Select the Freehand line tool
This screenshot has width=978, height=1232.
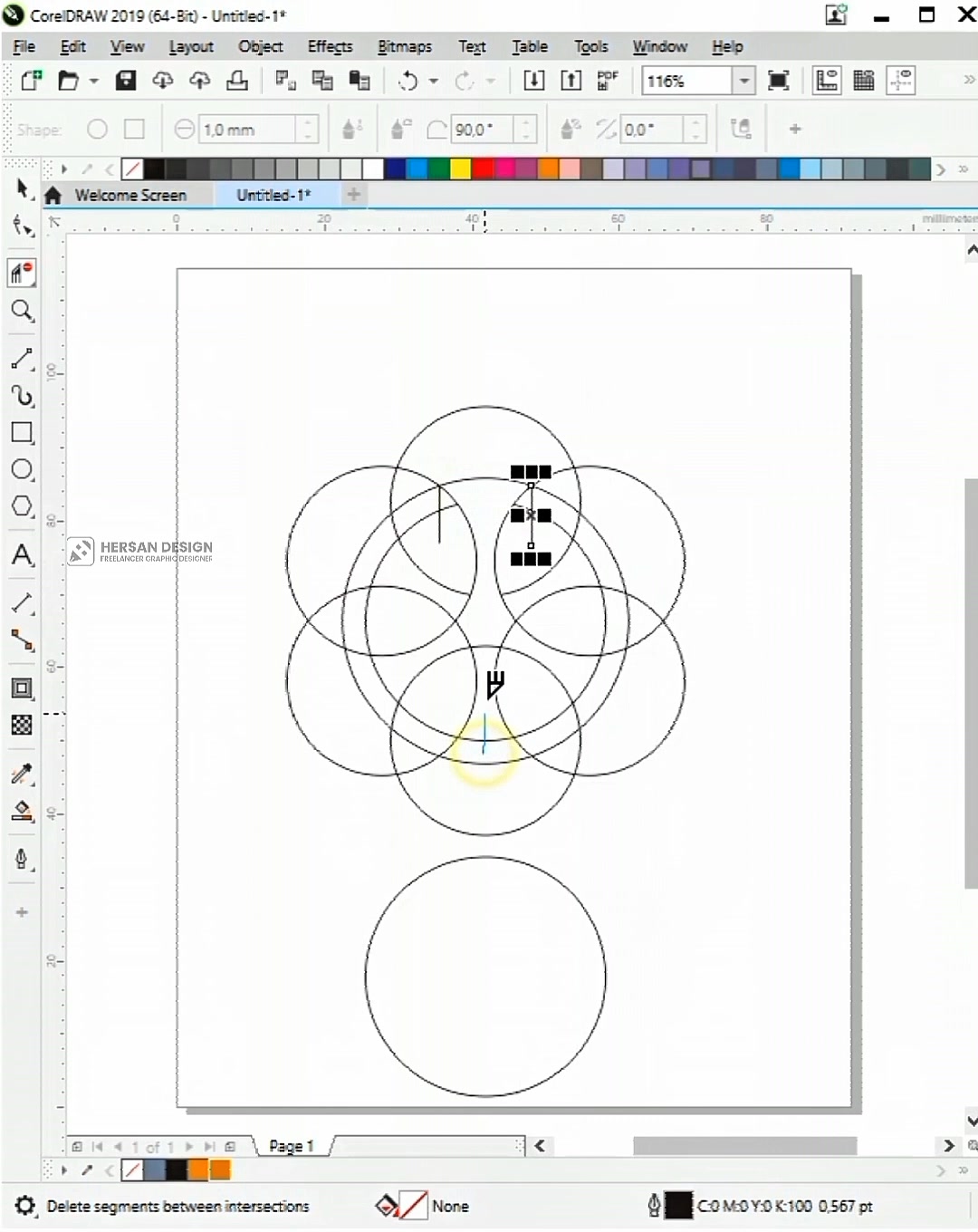(x=22, y=359)
